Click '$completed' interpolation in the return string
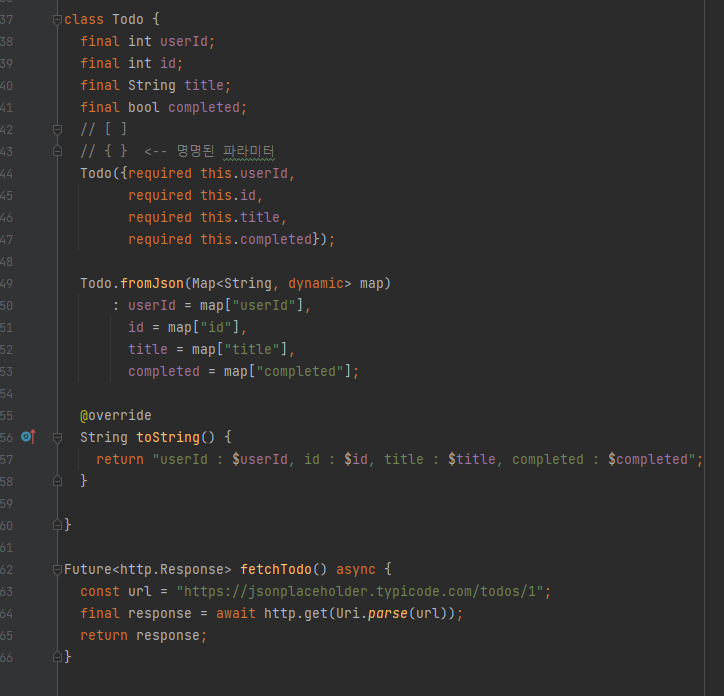Screen dimensions: 724x696 click(x=647, y=460)
